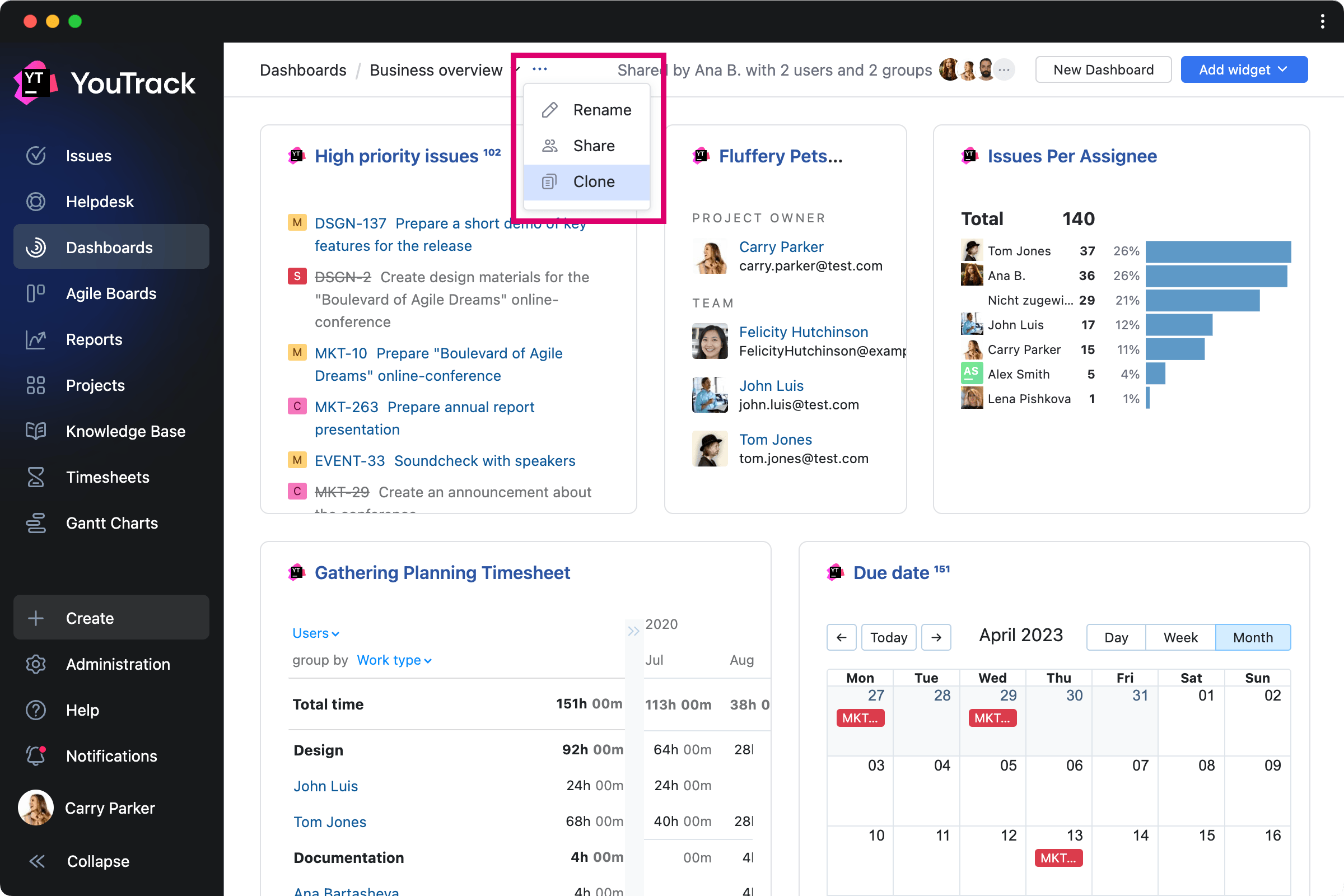The image size is (1344, 896).
Task: Open Knowledge Base book icon
Action: pyautogui.click(x=35, y=431)
